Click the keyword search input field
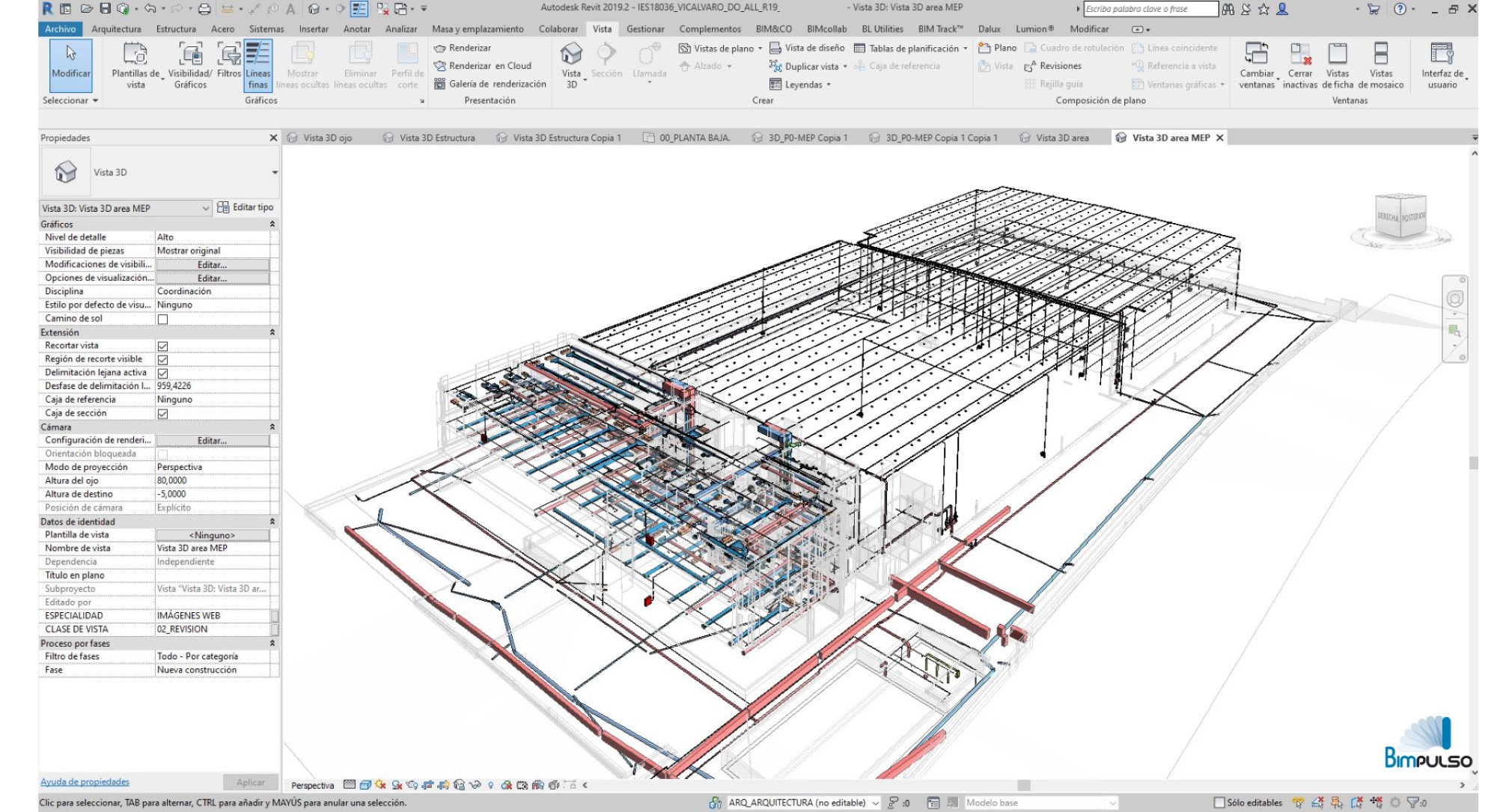Screen dimensions: 1497x812 [x=1150, y=9]
